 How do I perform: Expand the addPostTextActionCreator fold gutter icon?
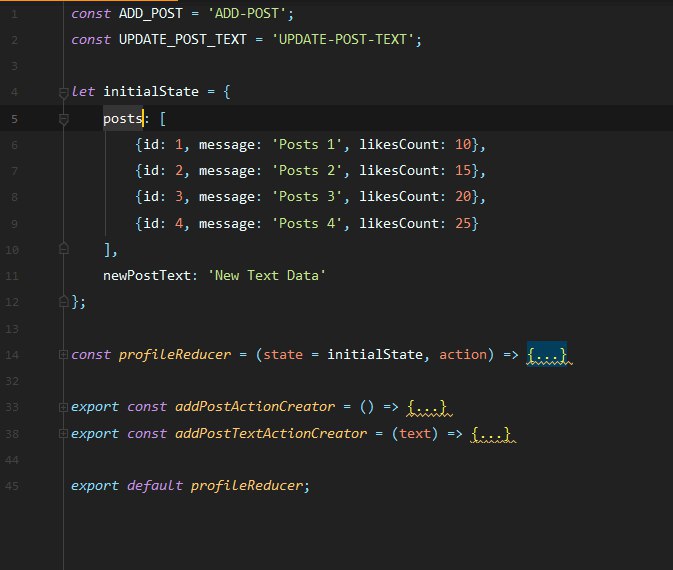coord(63,434)
